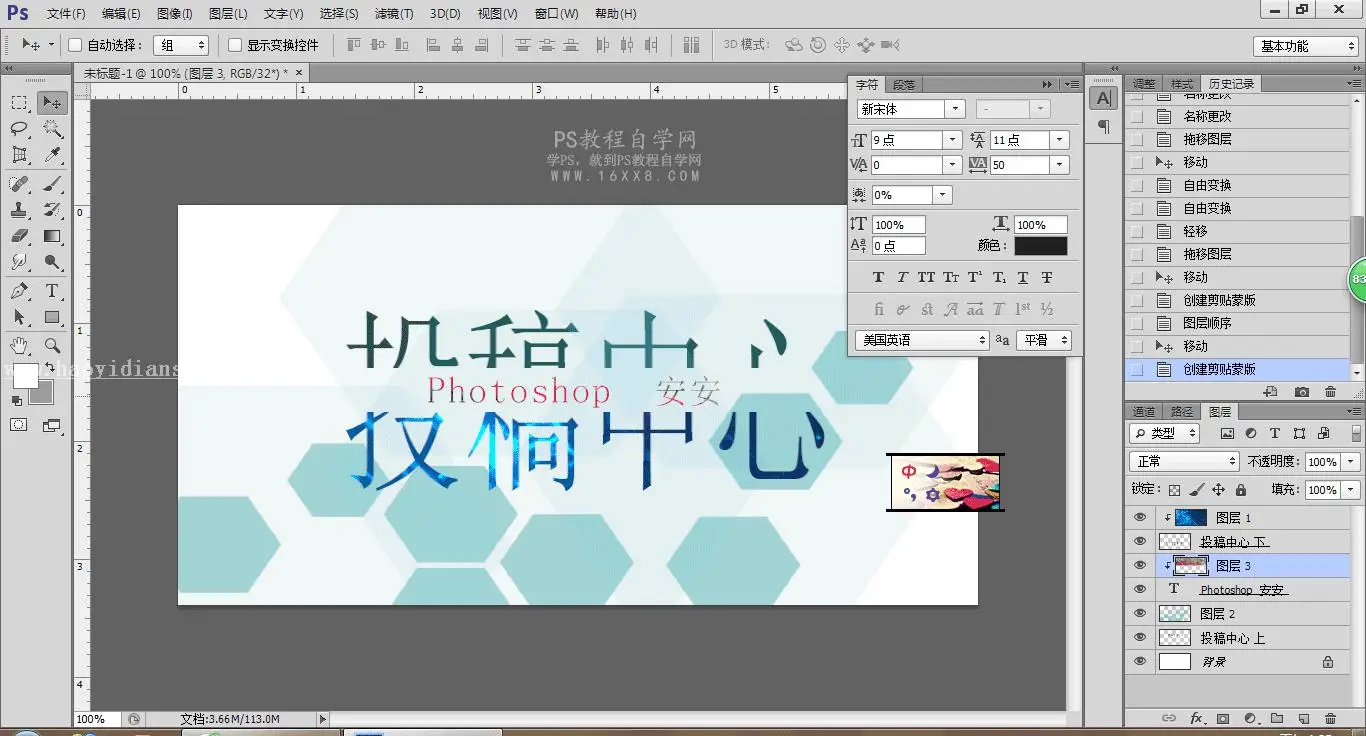1366x736 pixels.
Task: Click strikethrough style in Character panel
Action: pos(1047,277)
